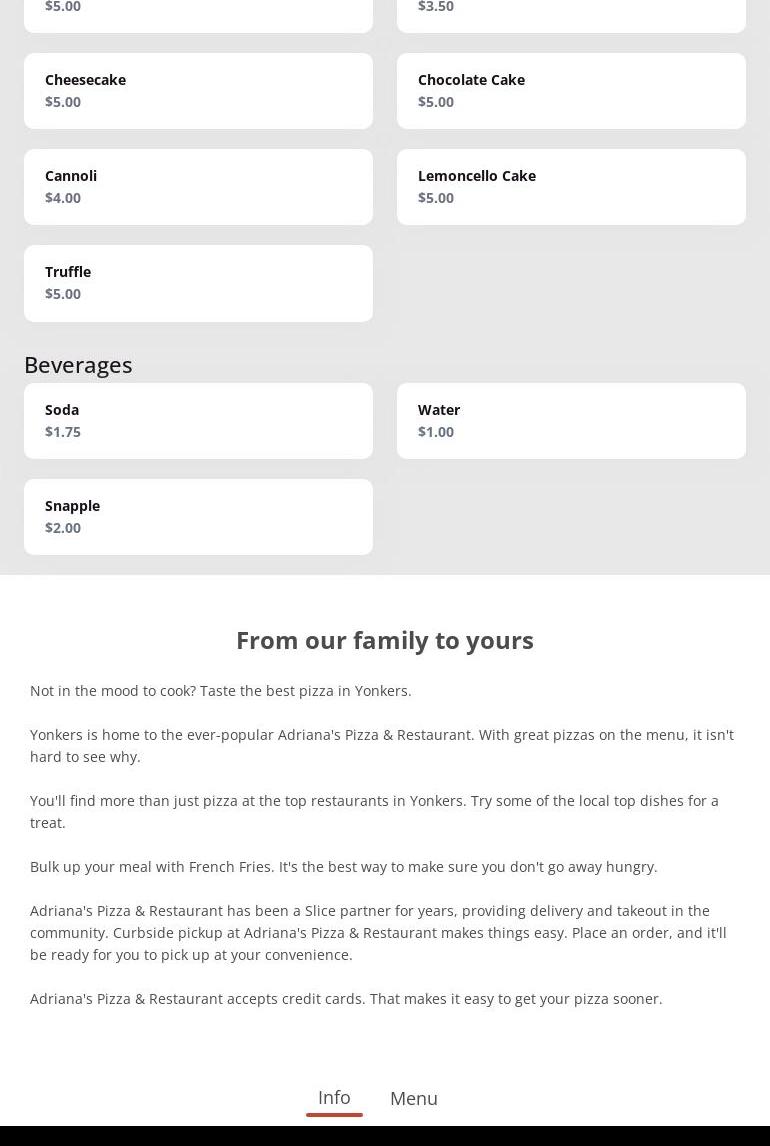
Task: Click the paragraph mentioning Slice partner
Action: 378,932
